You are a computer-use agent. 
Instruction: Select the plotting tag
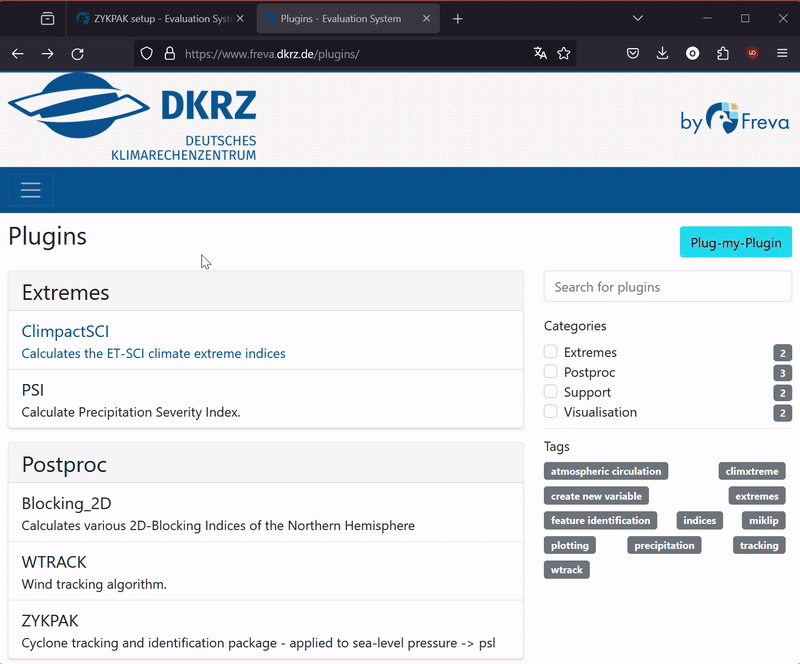[x=569, y=545]
